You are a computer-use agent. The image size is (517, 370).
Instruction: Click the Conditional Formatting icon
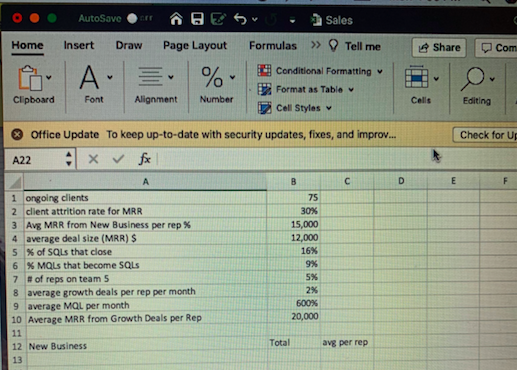(x=264, y=70)
